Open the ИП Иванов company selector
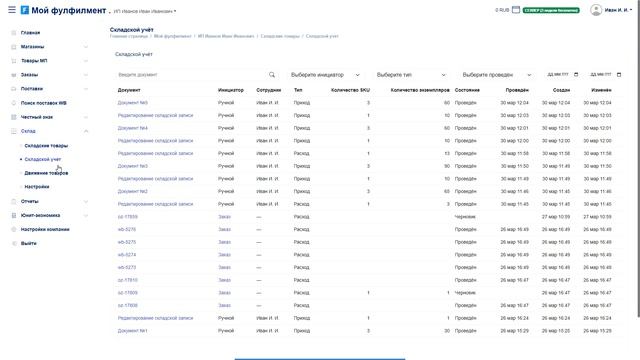 click(x=145, y=11)
